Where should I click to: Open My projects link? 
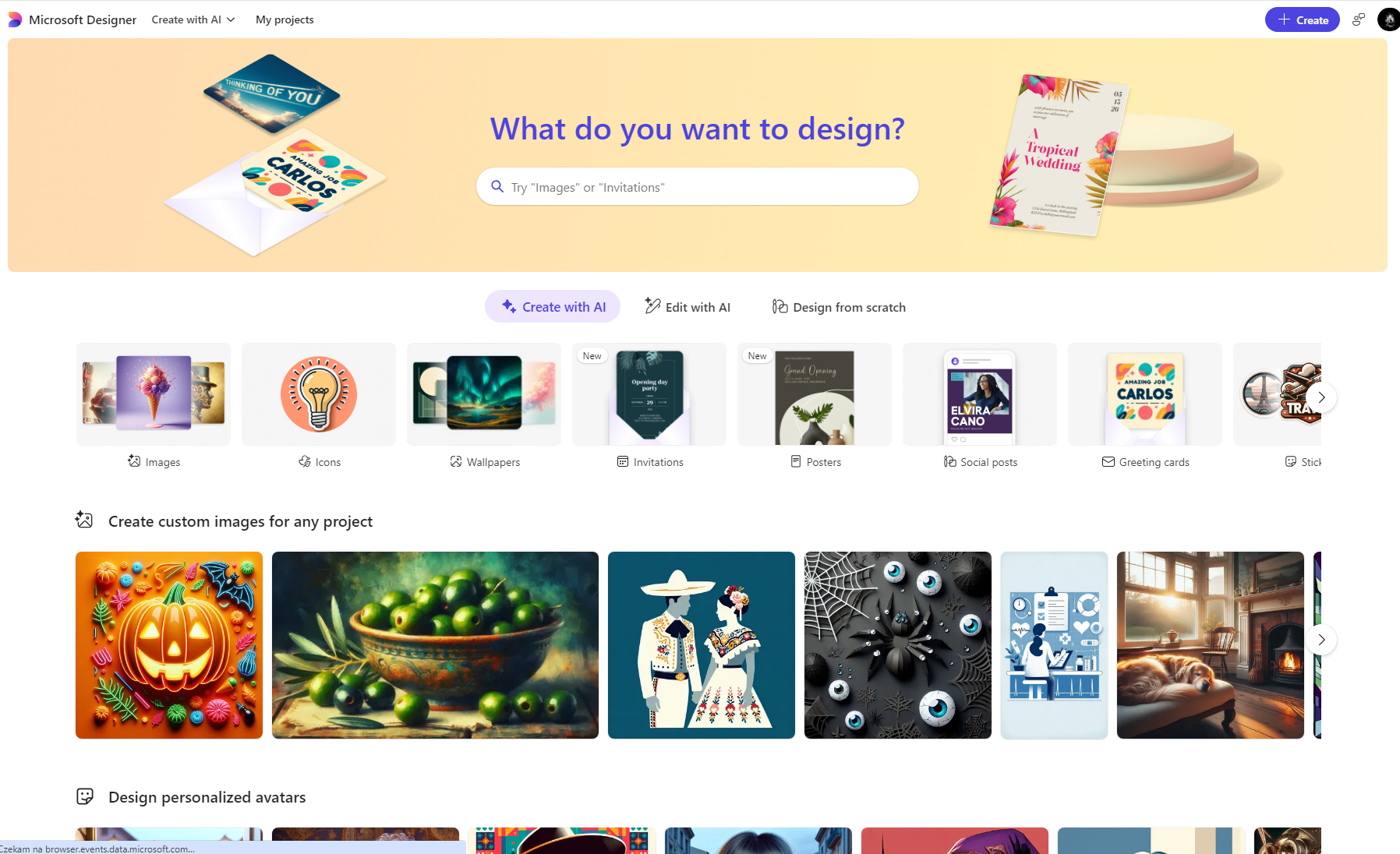[285, 19]
